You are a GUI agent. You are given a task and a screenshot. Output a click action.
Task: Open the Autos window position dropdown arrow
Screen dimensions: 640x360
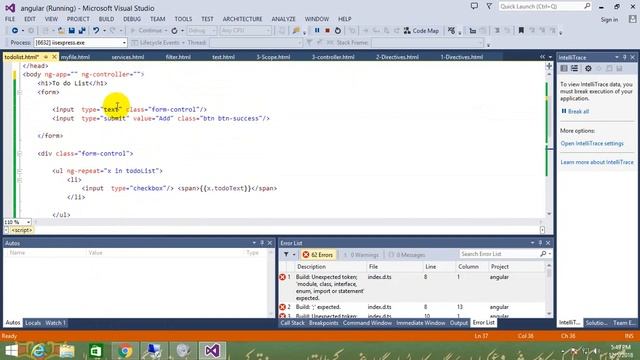point(254,243)
